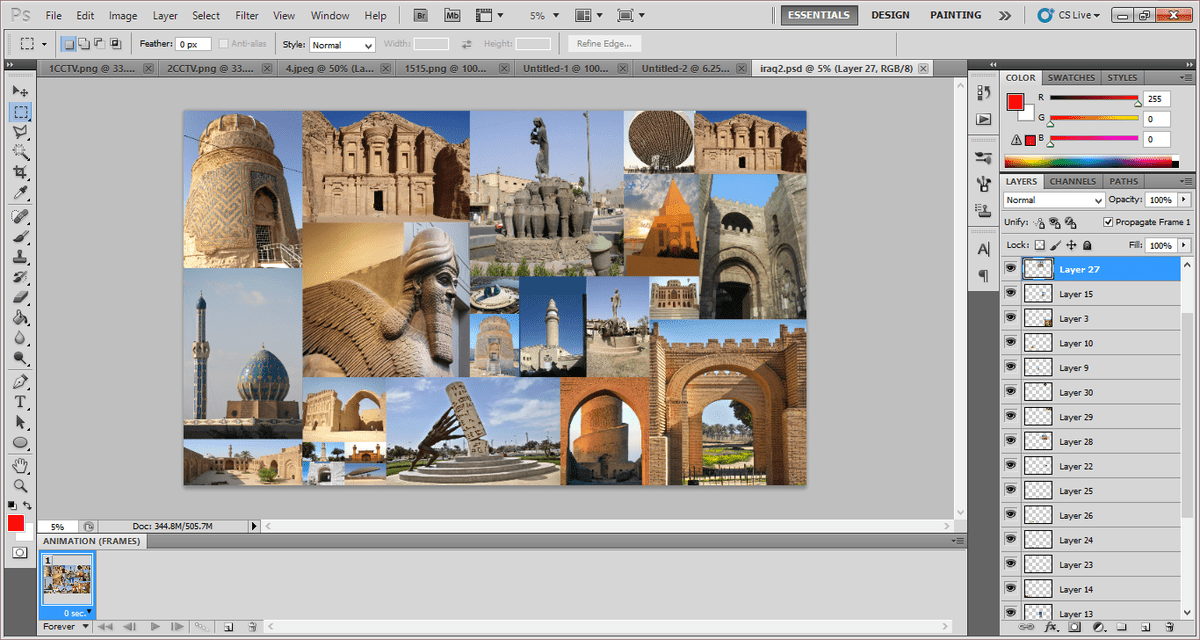The width and height of the screenshot is (1200, 640).
Task: Click the Essentials workspace button
Action: 819,16
